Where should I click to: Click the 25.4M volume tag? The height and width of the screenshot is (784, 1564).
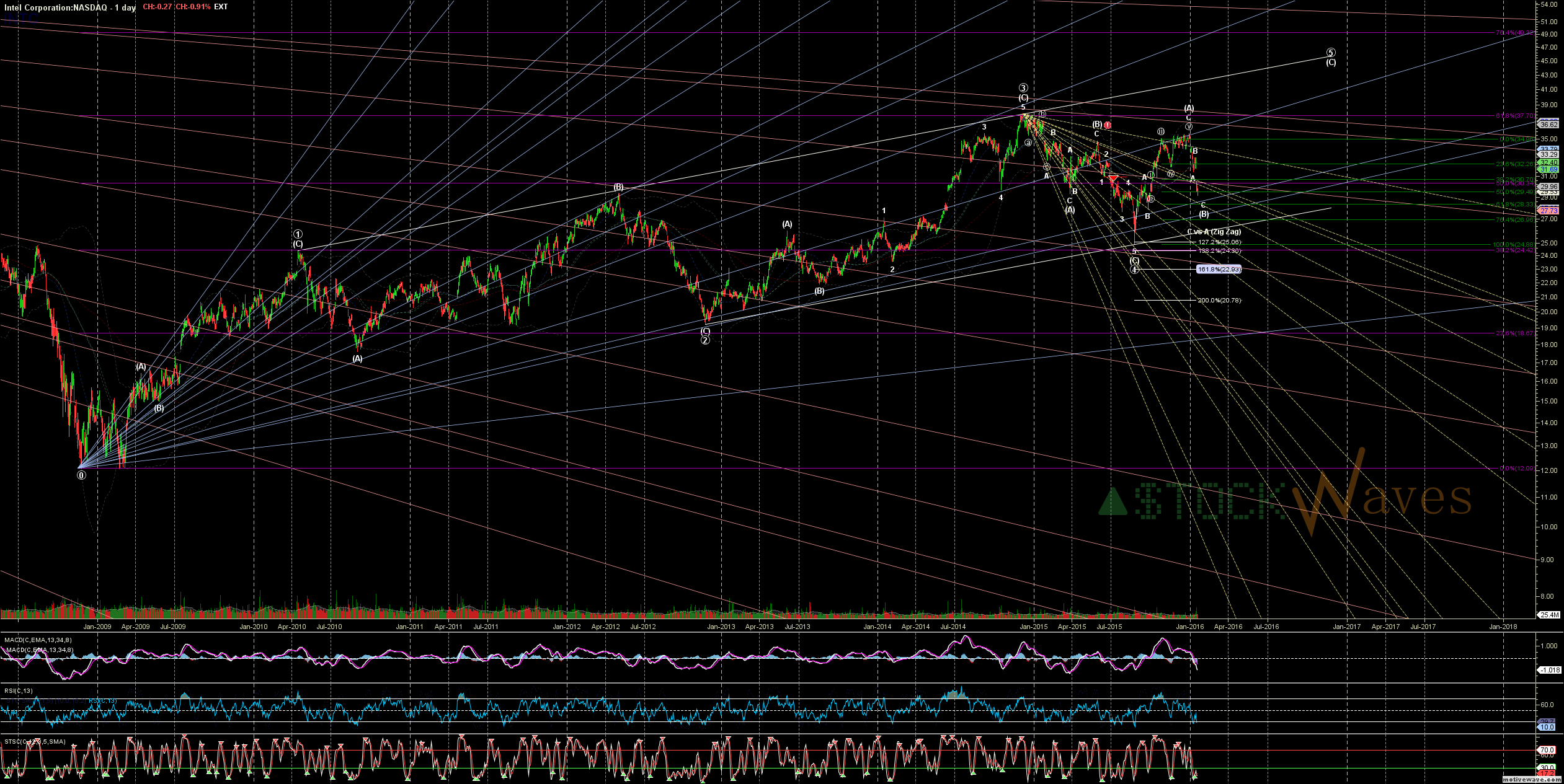coord(1548,615)
